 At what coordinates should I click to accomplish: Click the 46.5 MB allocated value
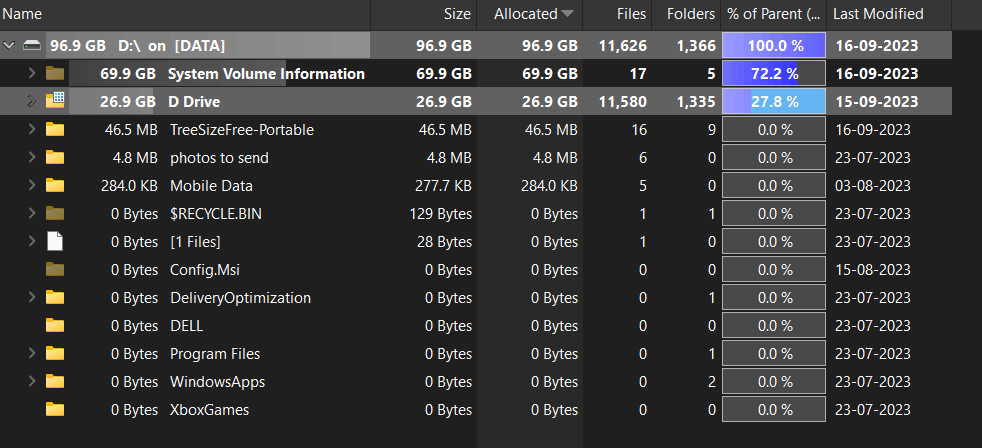coord(549,130)
